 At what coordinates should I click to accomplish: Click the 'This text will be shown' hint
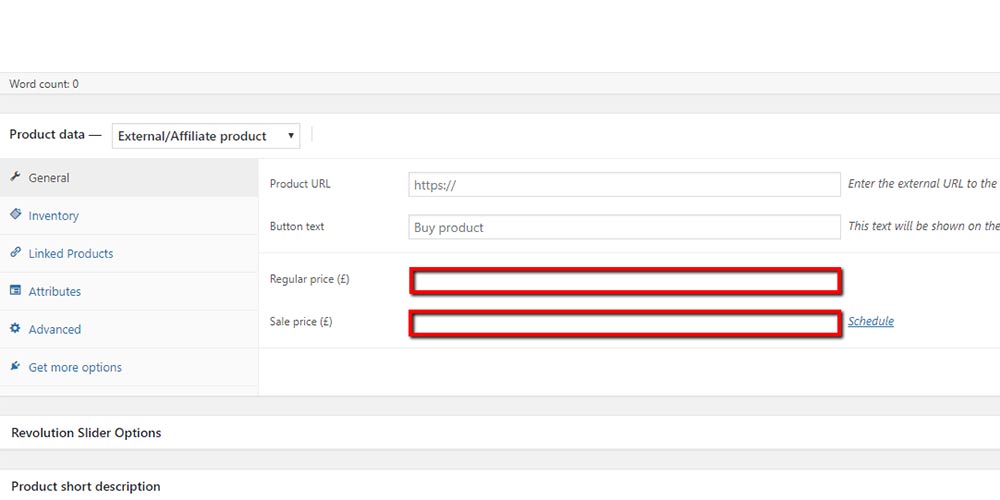coord(923,226)
